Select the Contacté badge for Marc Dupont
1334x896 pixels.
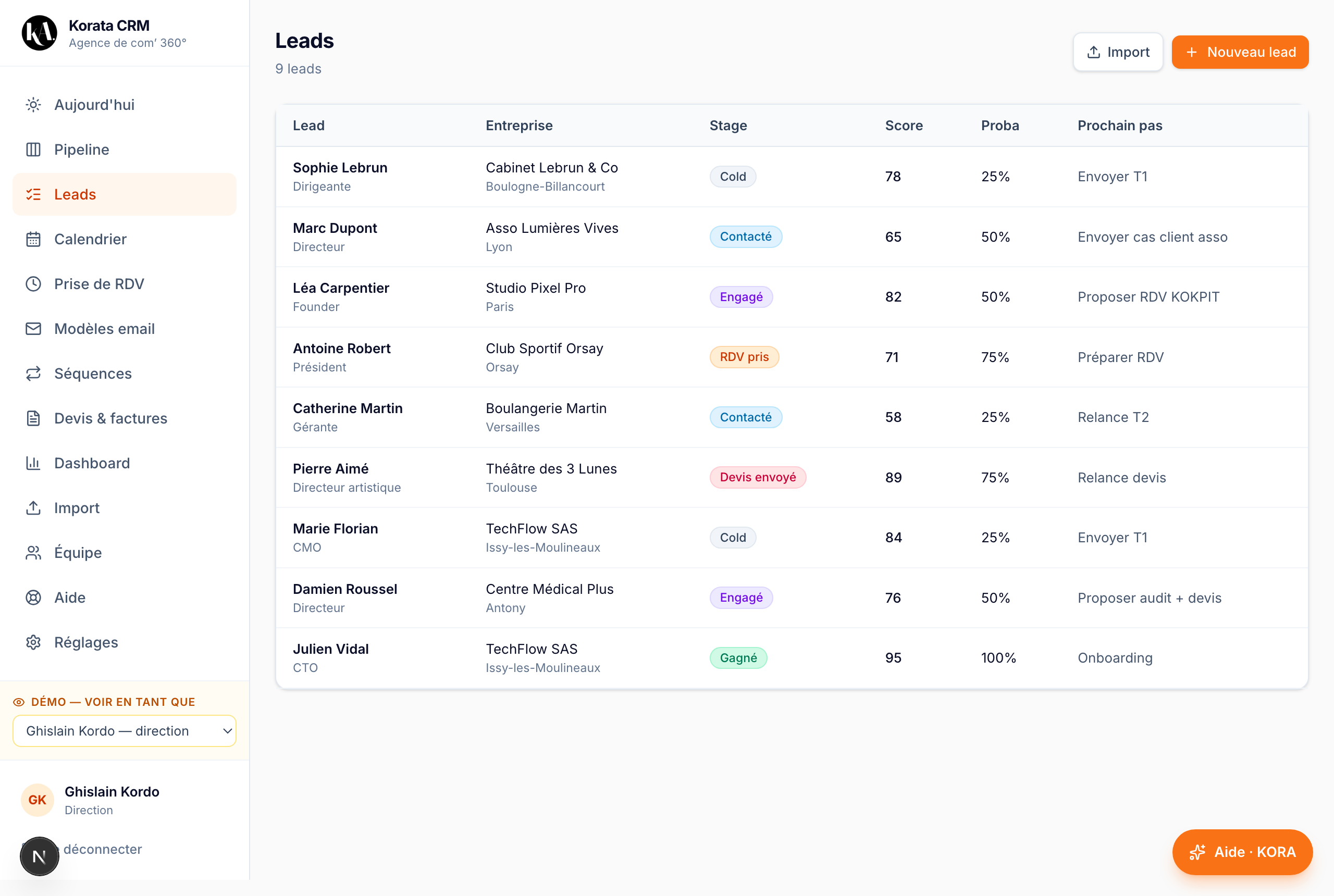pos(745,237)
